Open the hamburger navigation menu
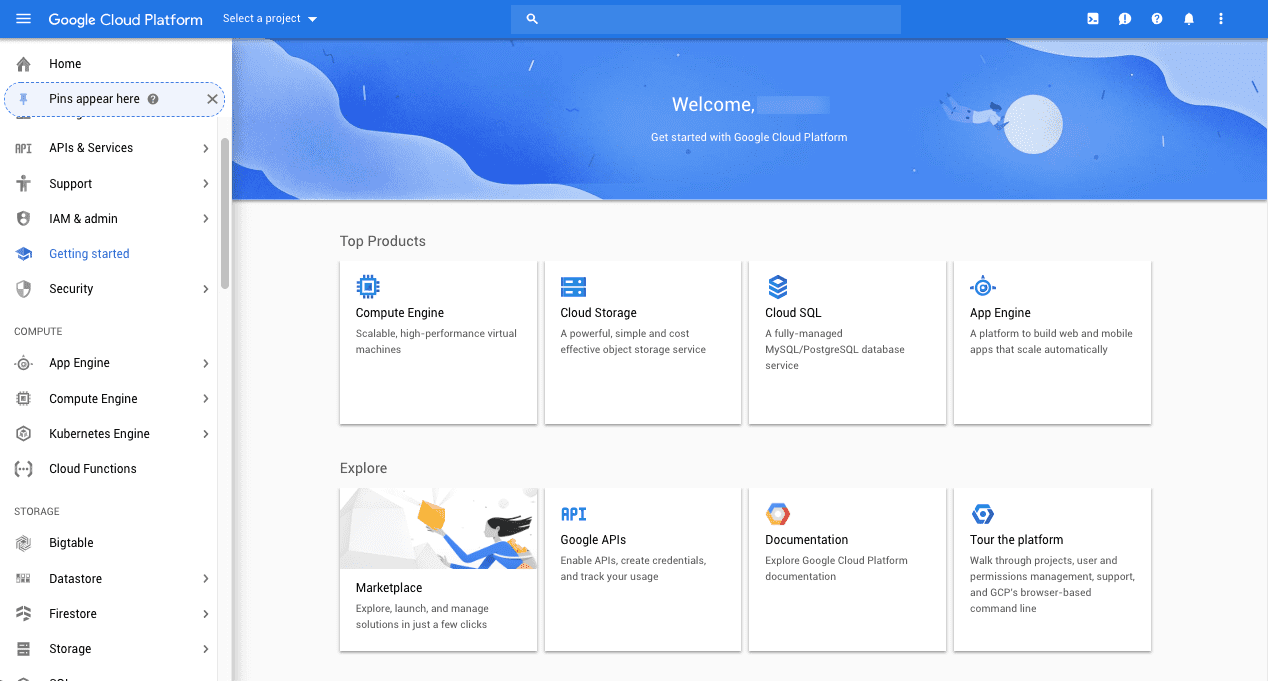1268x681 pixels. (x=23, y=19)
